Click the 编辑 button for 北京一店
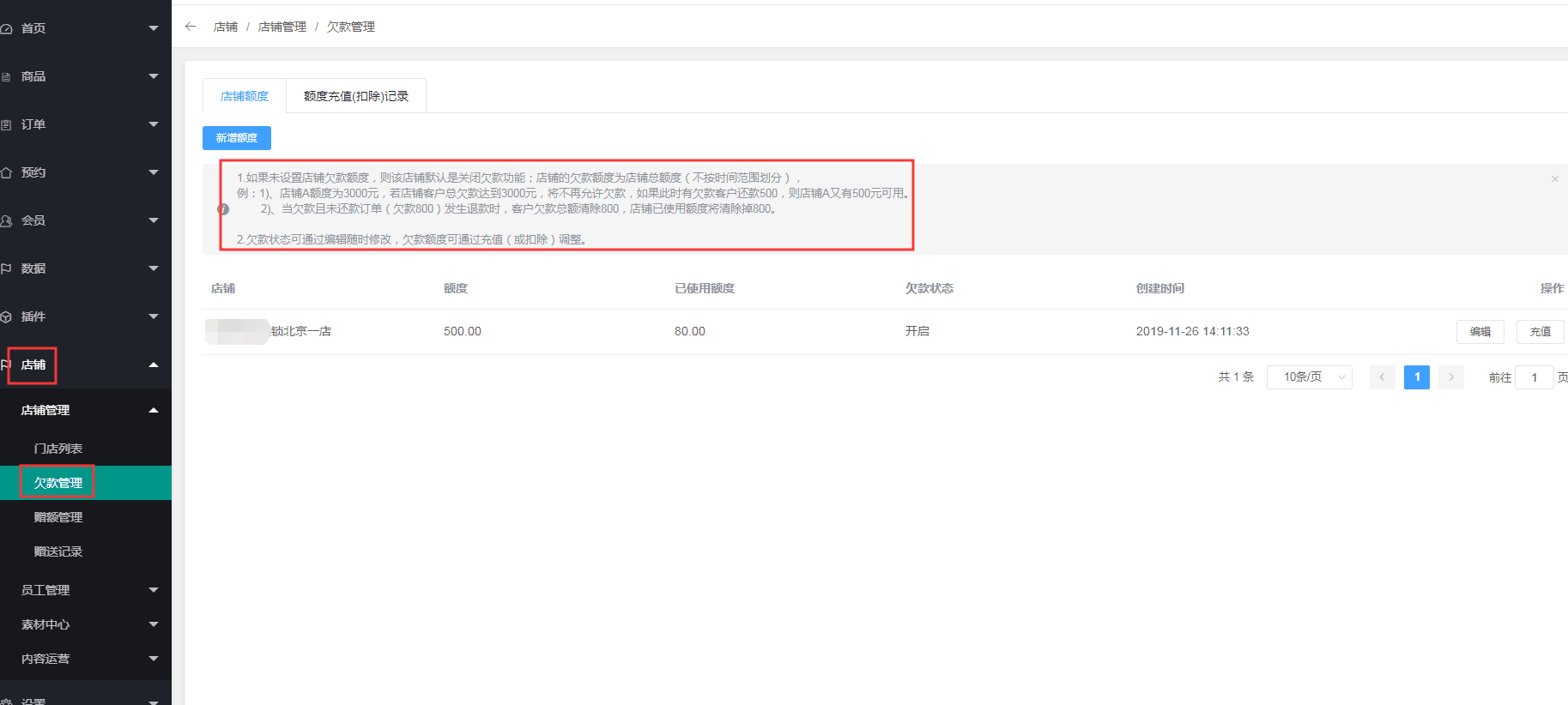Viewport: 1568px width, 705px height. click(1480, 332)
